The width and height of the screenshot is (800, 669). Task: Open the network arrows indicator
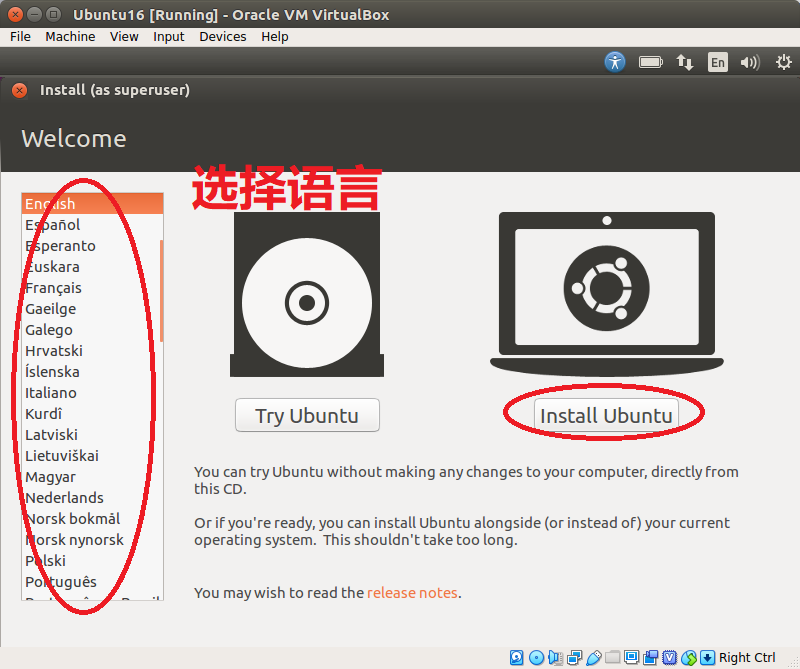(685, 62)
